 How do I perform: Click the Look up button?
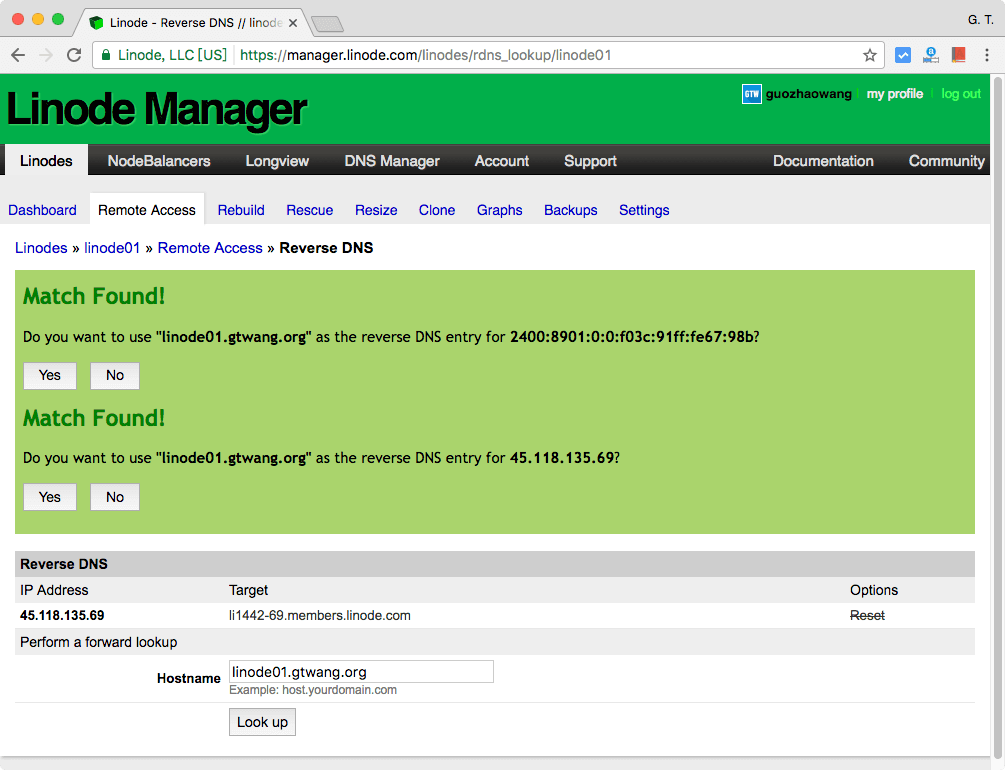(x=262, y=721)
